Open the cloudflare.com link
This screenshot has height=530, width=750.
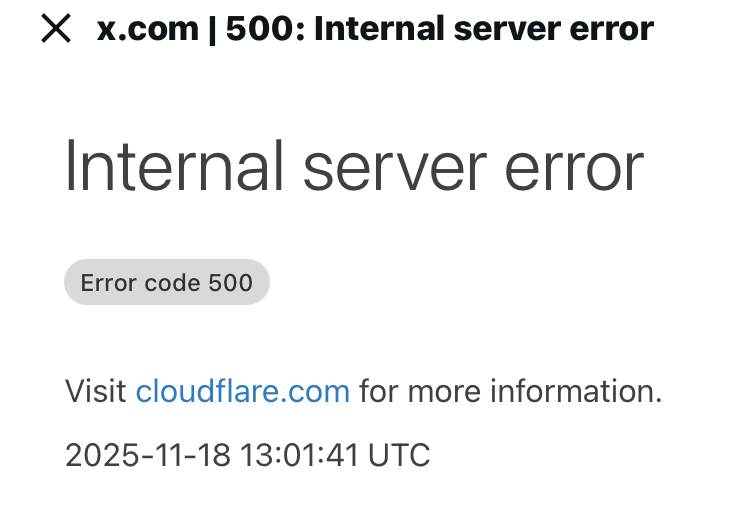243,390
